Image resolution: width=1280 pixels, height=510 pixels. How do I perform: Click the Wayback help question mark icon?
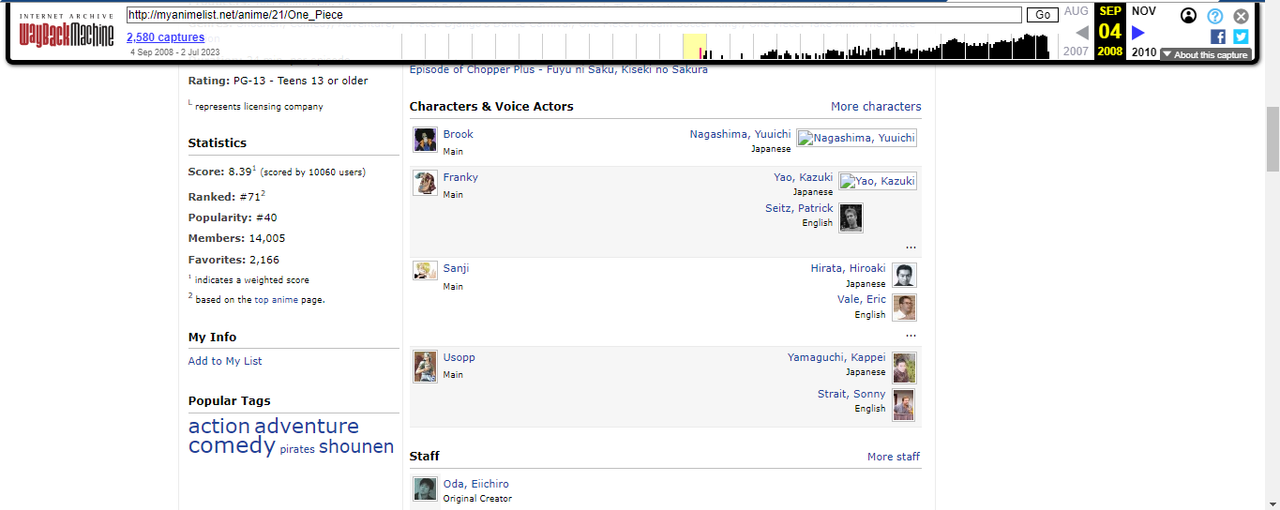point(1215,16)
